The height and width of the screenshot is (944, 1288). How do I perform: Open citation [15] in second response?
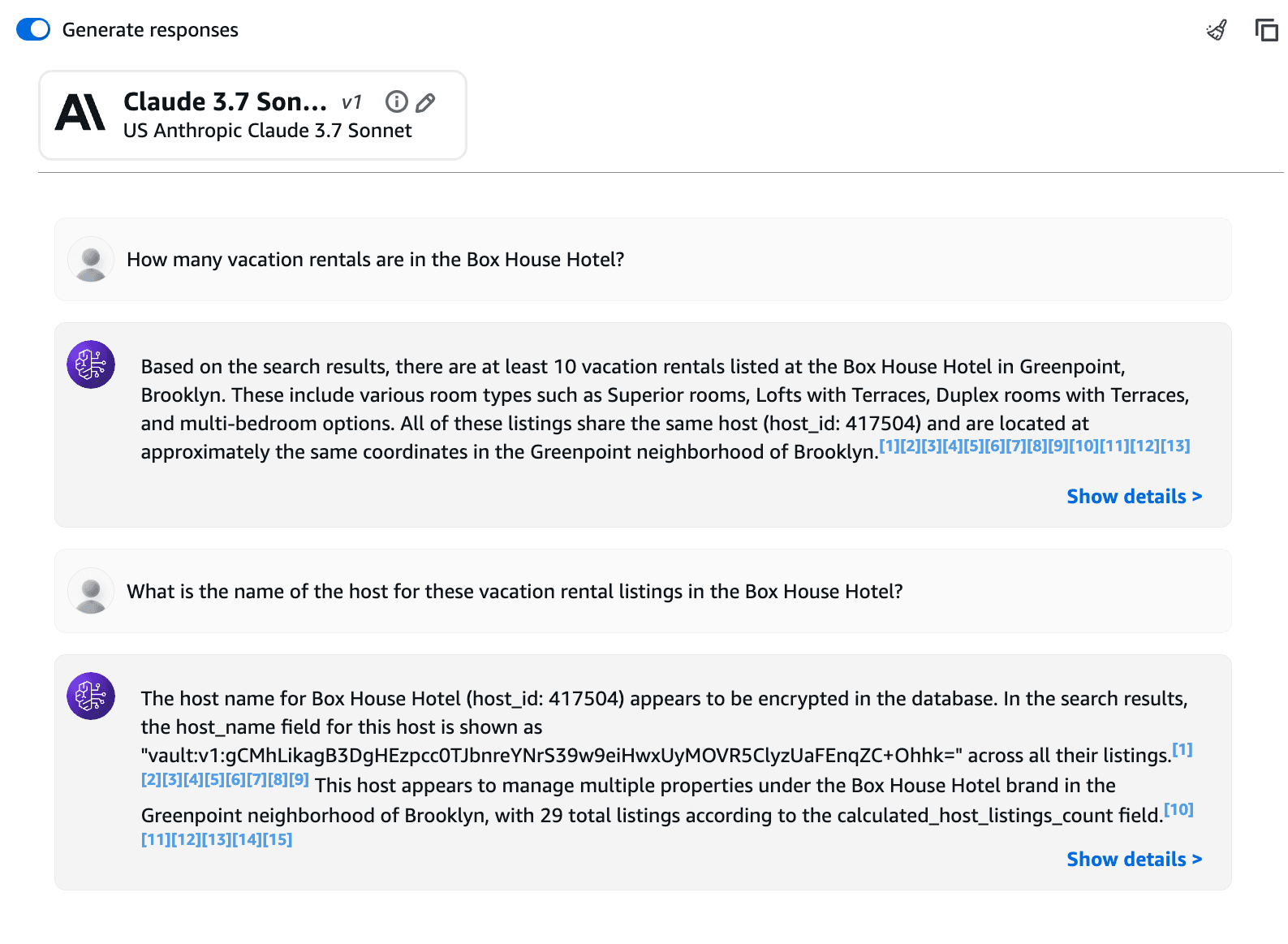(x=278, y=839)
